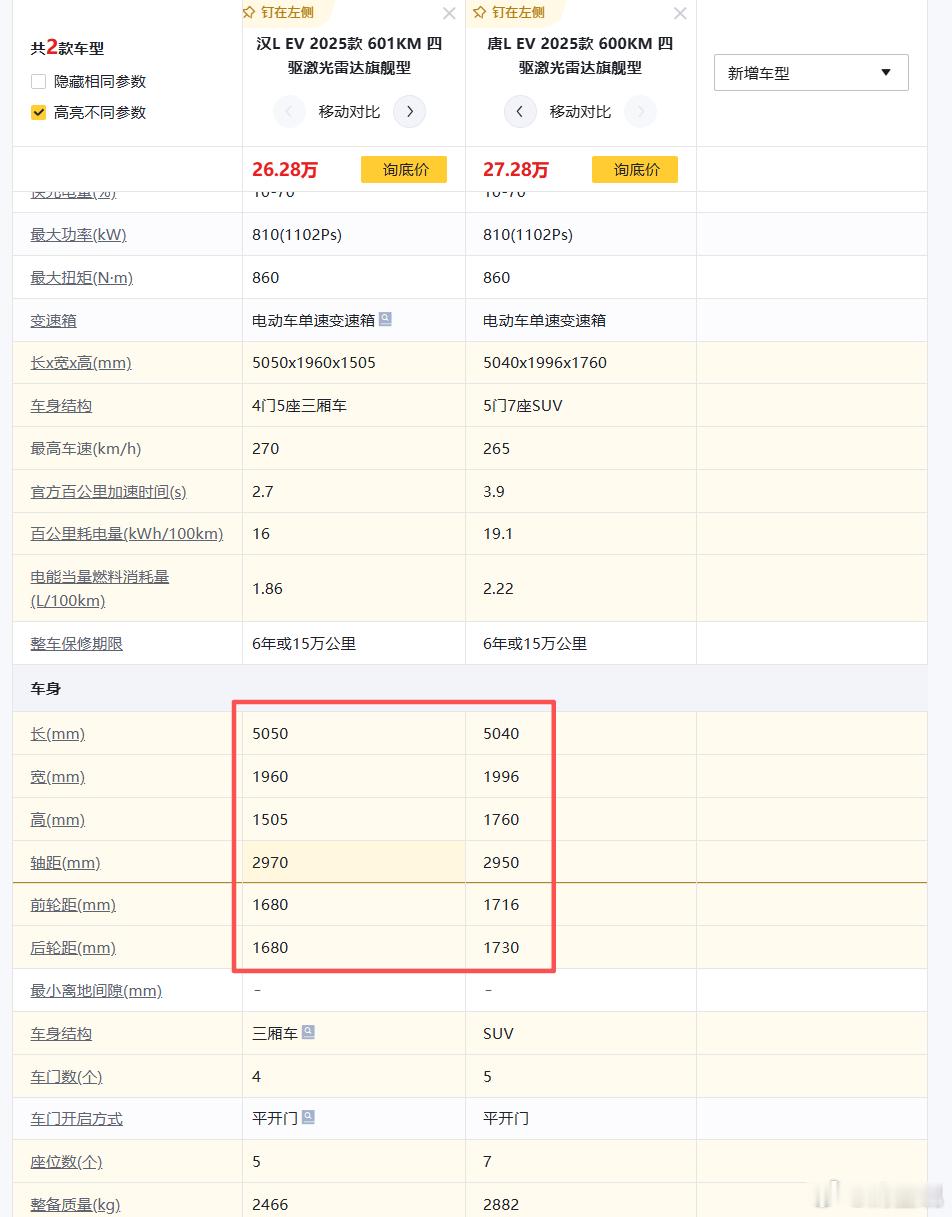Click the 前轮距(mm) parameter link
The image size is (952, 1217).
coord(73,905)
